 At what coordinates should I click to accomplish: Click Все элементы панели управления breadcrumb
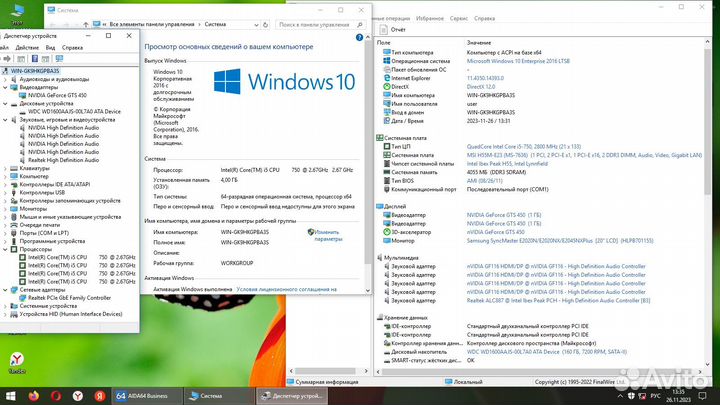click(x=152, y=24)
